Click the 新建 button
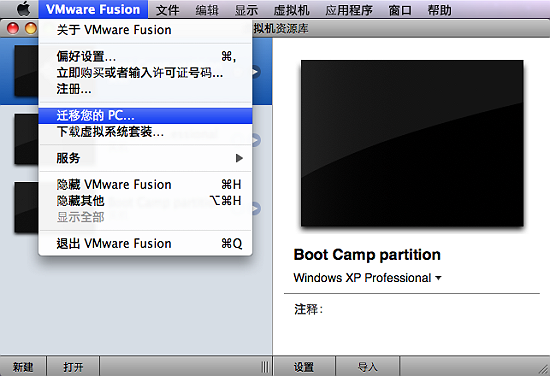Viewport: 550px width, 376px height. [23, 367]
